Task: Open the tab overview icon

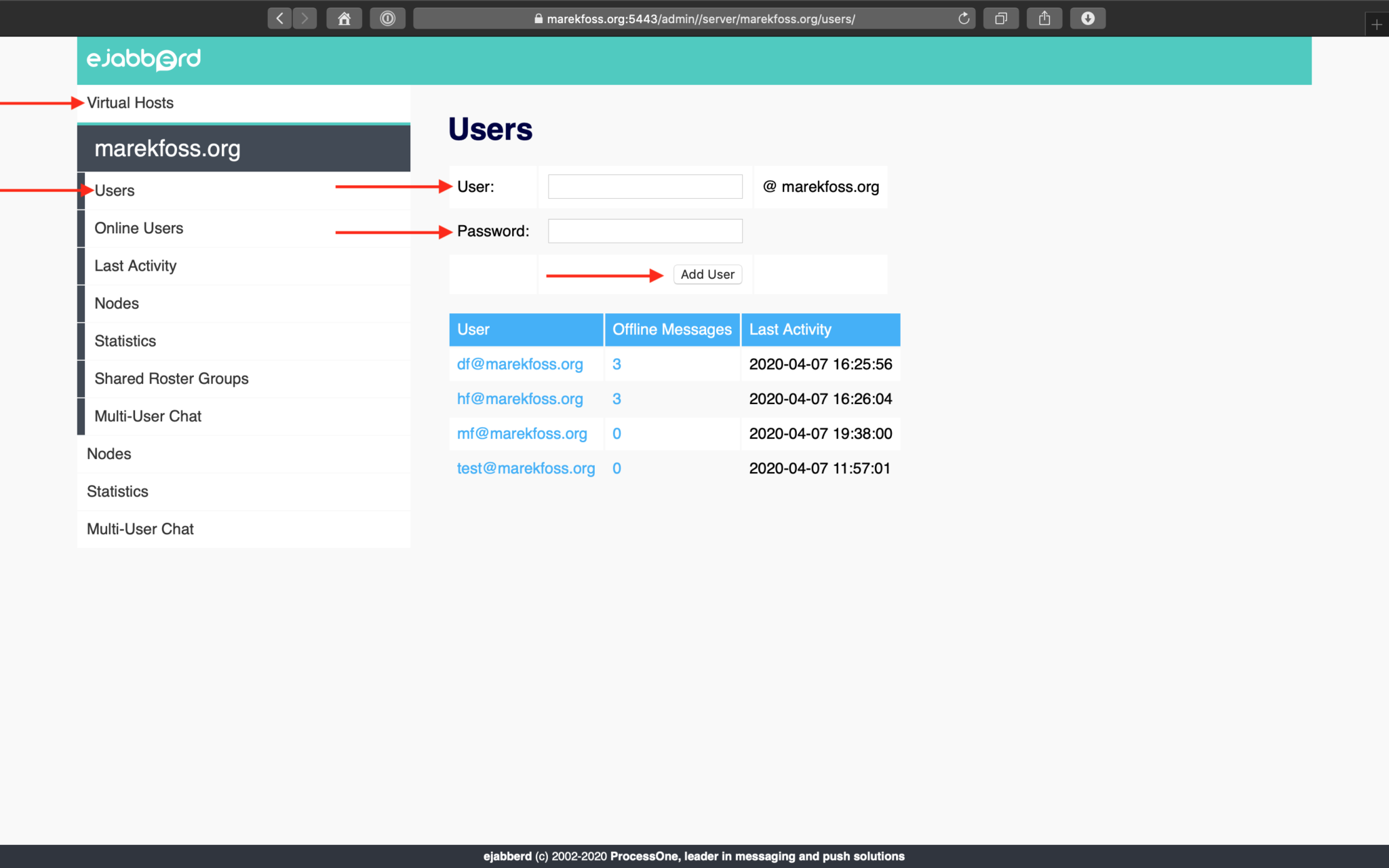Action: click(x=1001, y=18)
